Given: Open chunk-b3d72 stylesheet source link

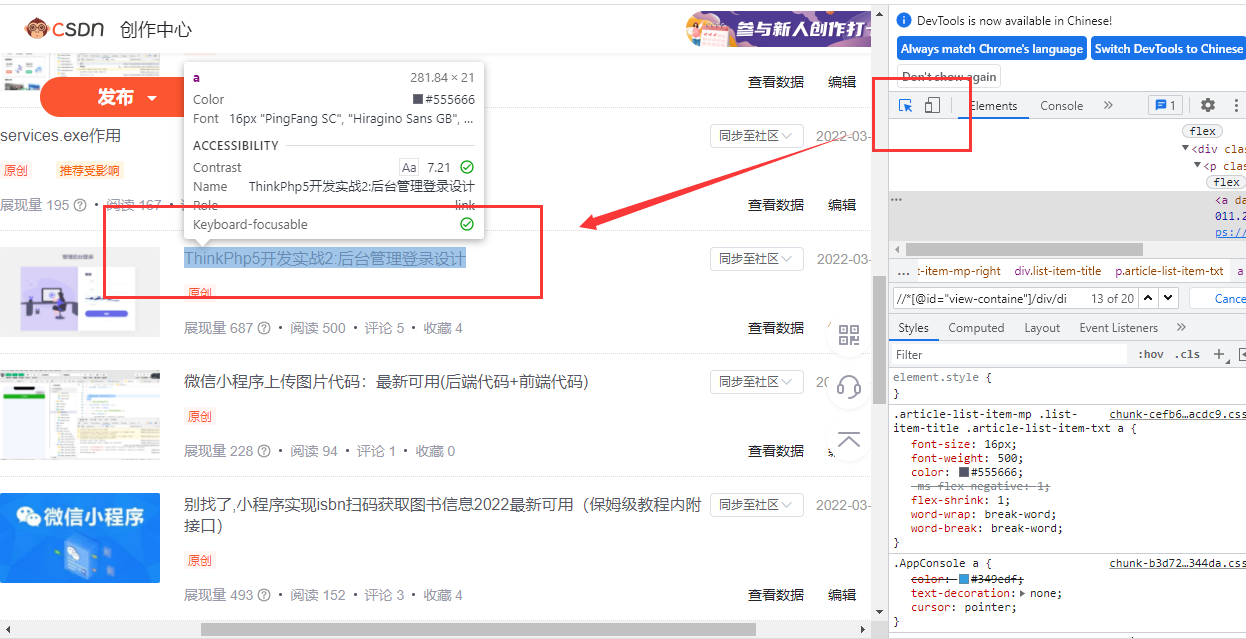Looking at the screenshot, I should click(1177, 564).
